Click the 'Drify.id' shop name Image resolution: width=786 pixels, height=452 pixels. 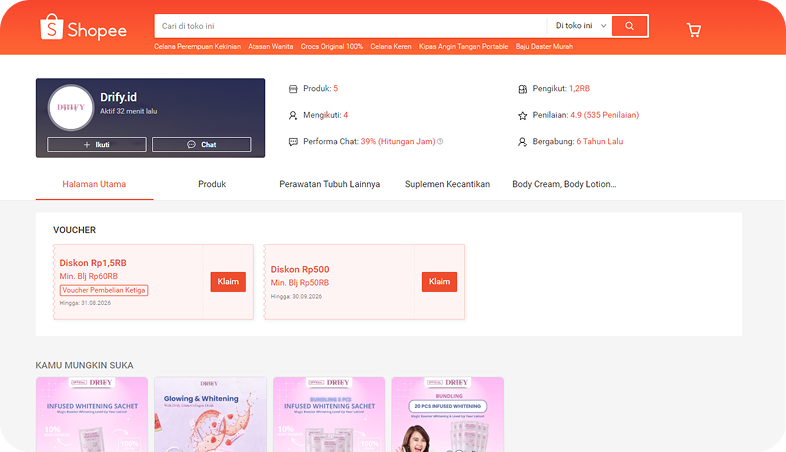click(x=118, y=97)
